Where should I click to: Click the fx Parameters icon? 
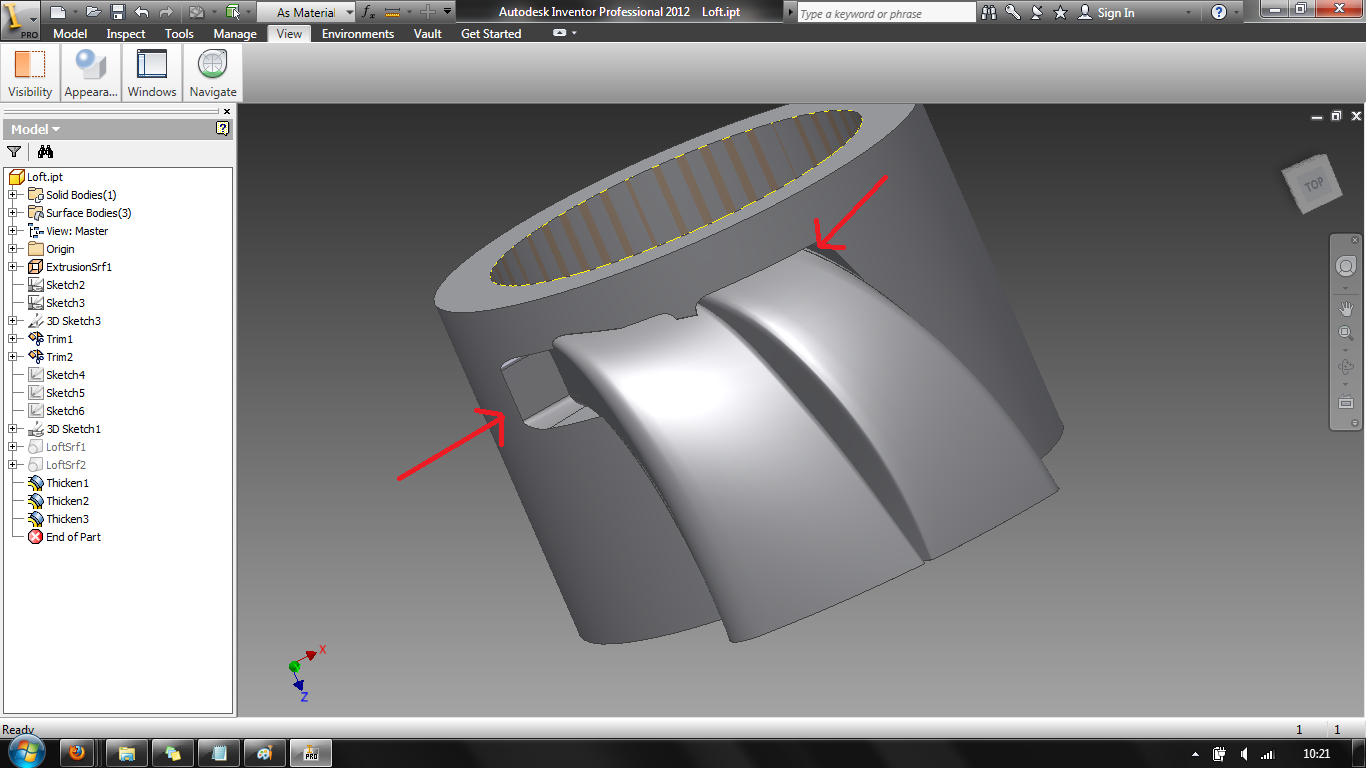[368, 12]
